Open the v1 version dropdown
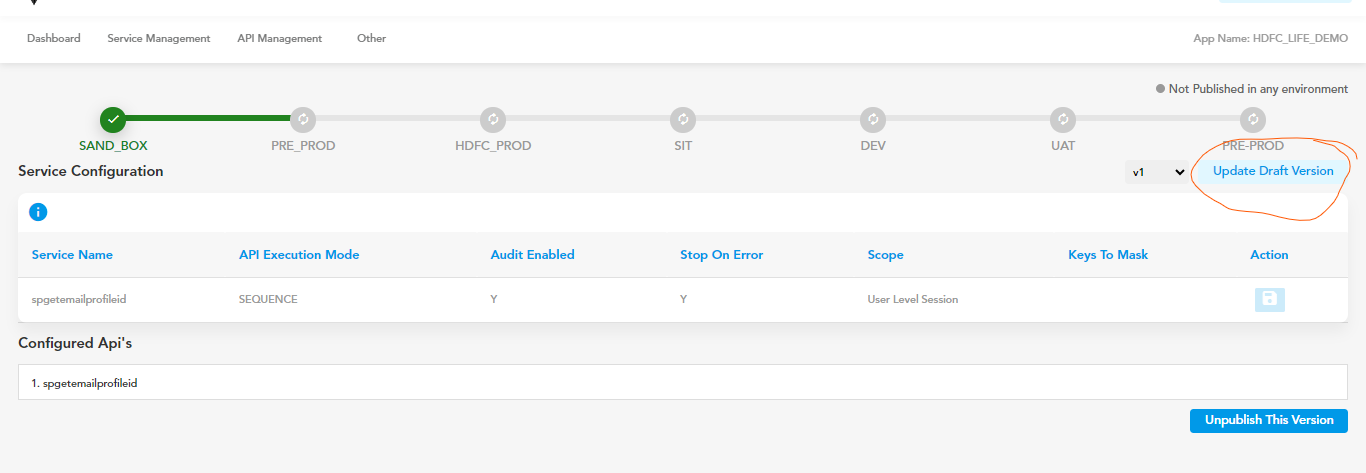This screenshot has width=1366, height=473. 1158,172
